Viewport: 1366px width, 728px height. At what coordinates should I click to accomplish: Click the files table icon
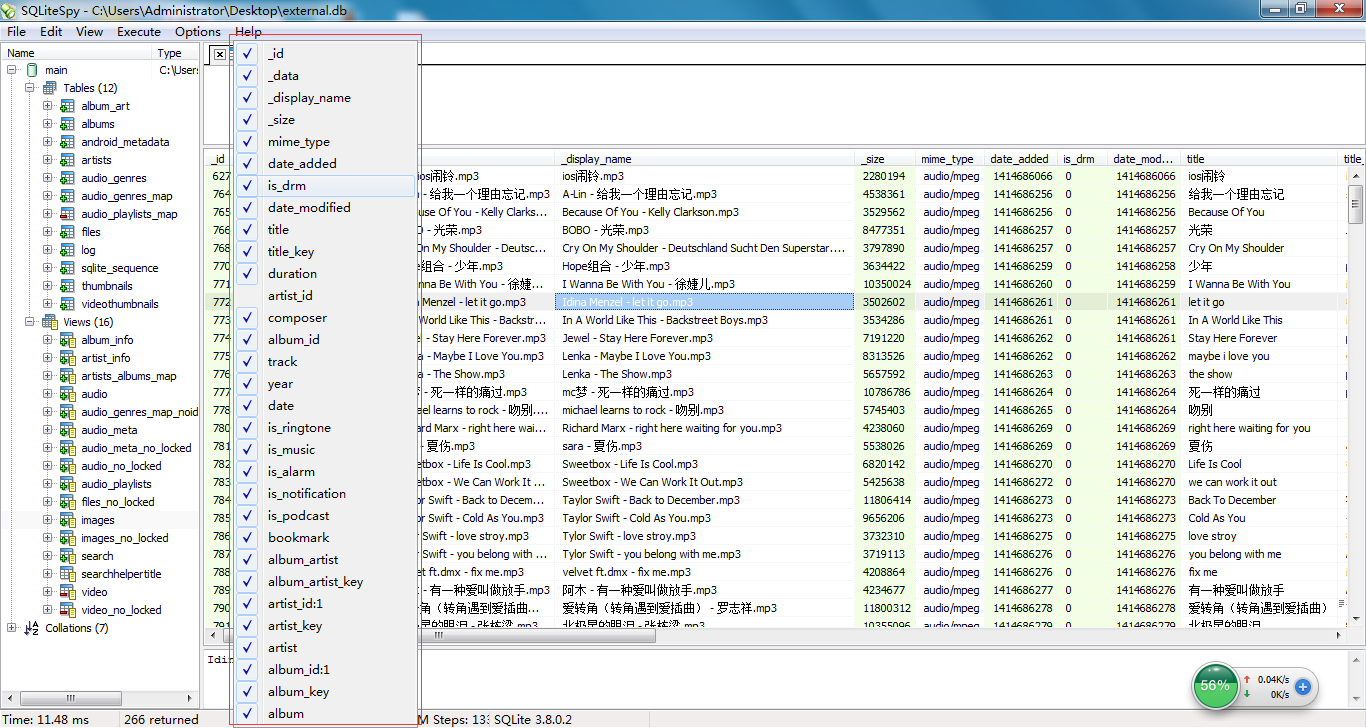click(67, 232)
